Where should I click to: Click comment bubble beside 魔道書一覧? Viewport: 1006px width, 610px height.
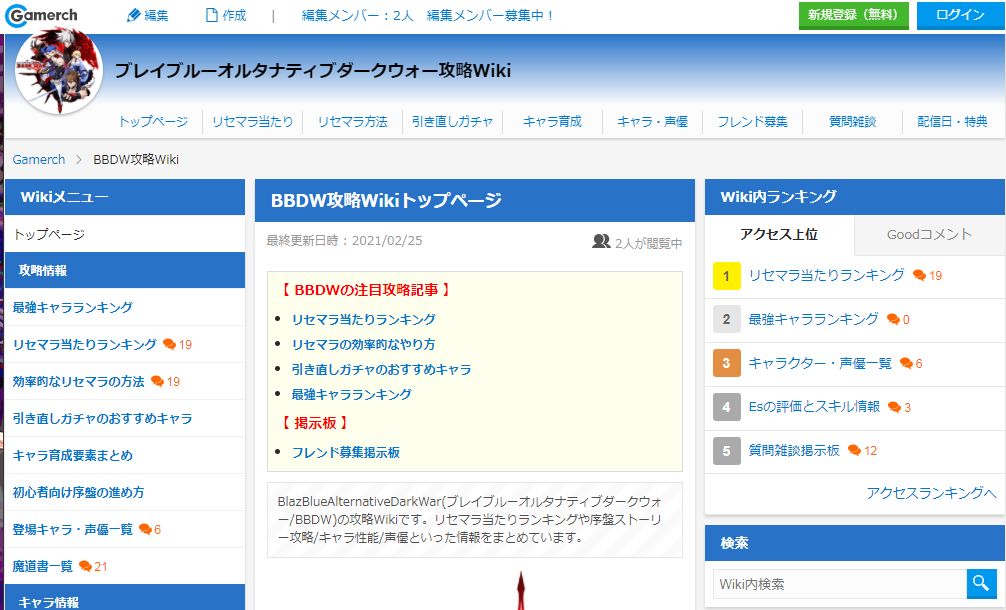point(85,566)
